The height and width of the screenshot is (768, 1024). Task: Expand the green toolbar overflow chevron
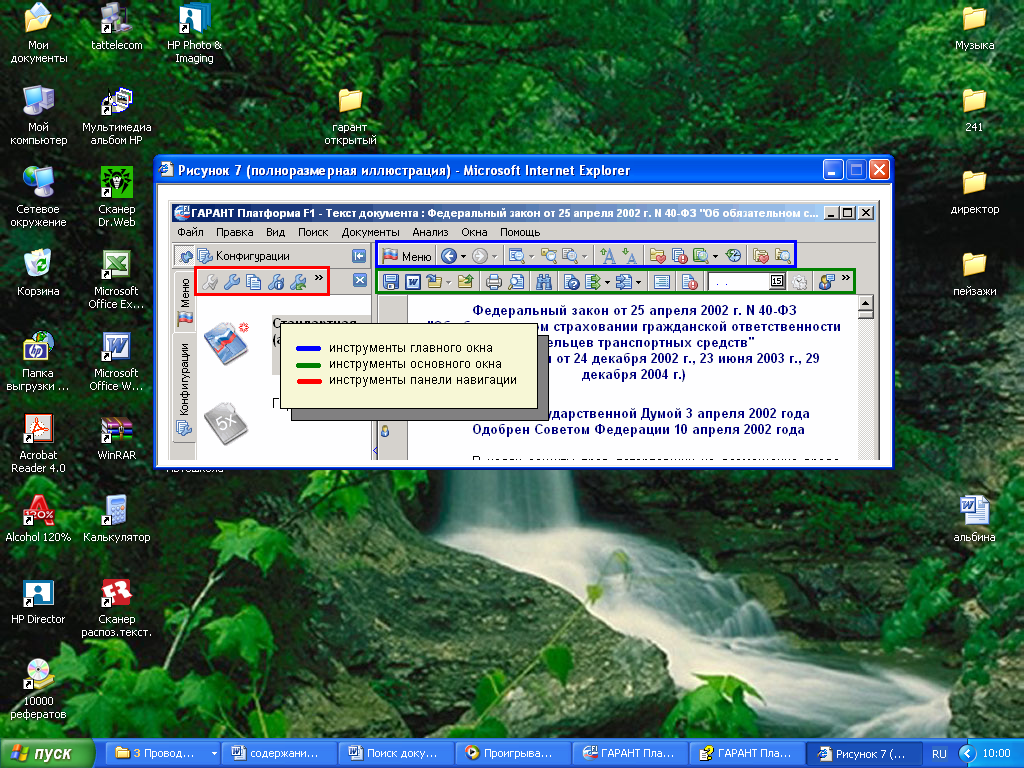[x=846, y=278]
